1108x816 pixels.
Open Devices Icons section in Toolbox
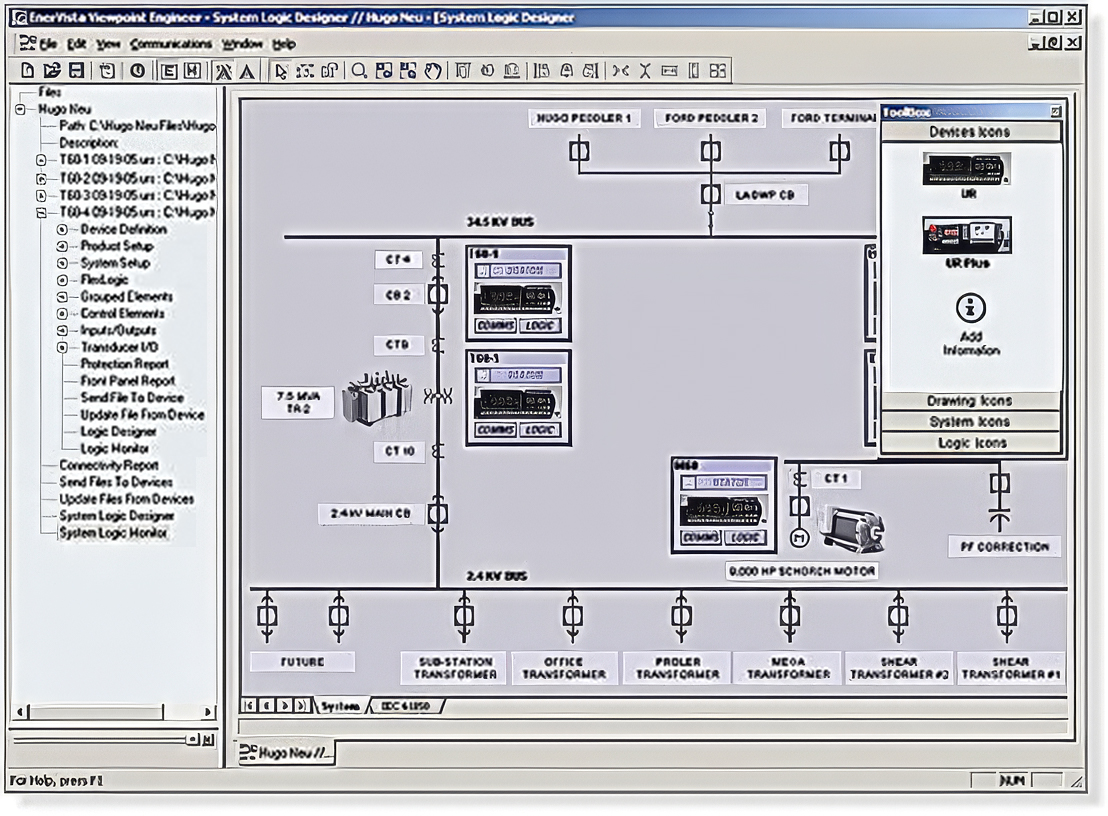pos(970,131)
